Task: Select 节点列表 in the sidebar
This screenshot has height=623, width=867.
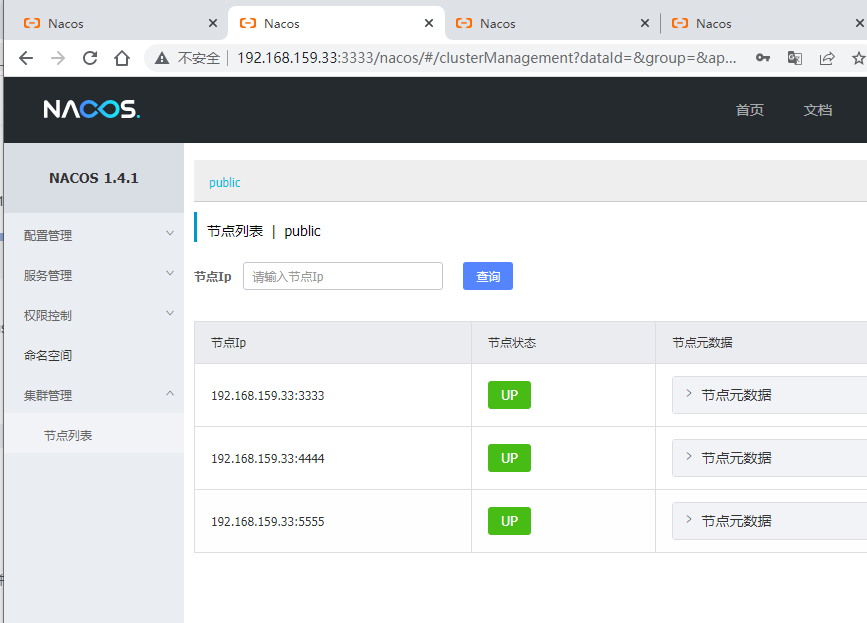Action: [94, 435]
